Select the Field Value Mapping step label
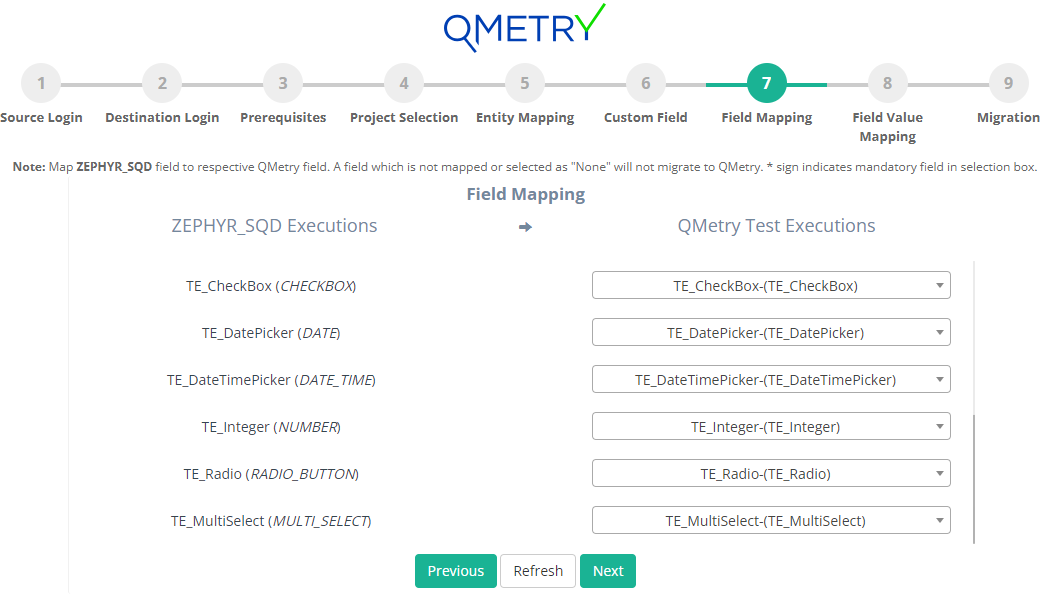 [887, 127]
